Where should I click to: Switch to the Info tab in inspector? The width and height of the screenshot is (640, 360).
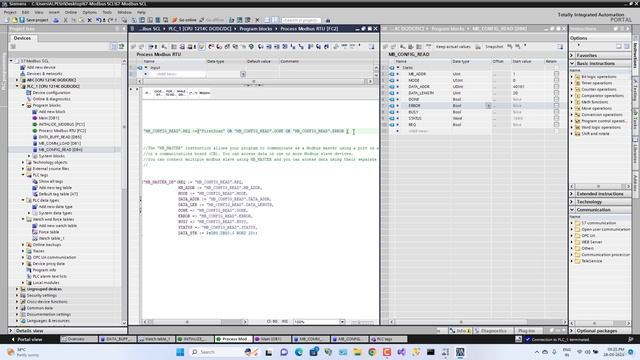(x=460, y=331)
